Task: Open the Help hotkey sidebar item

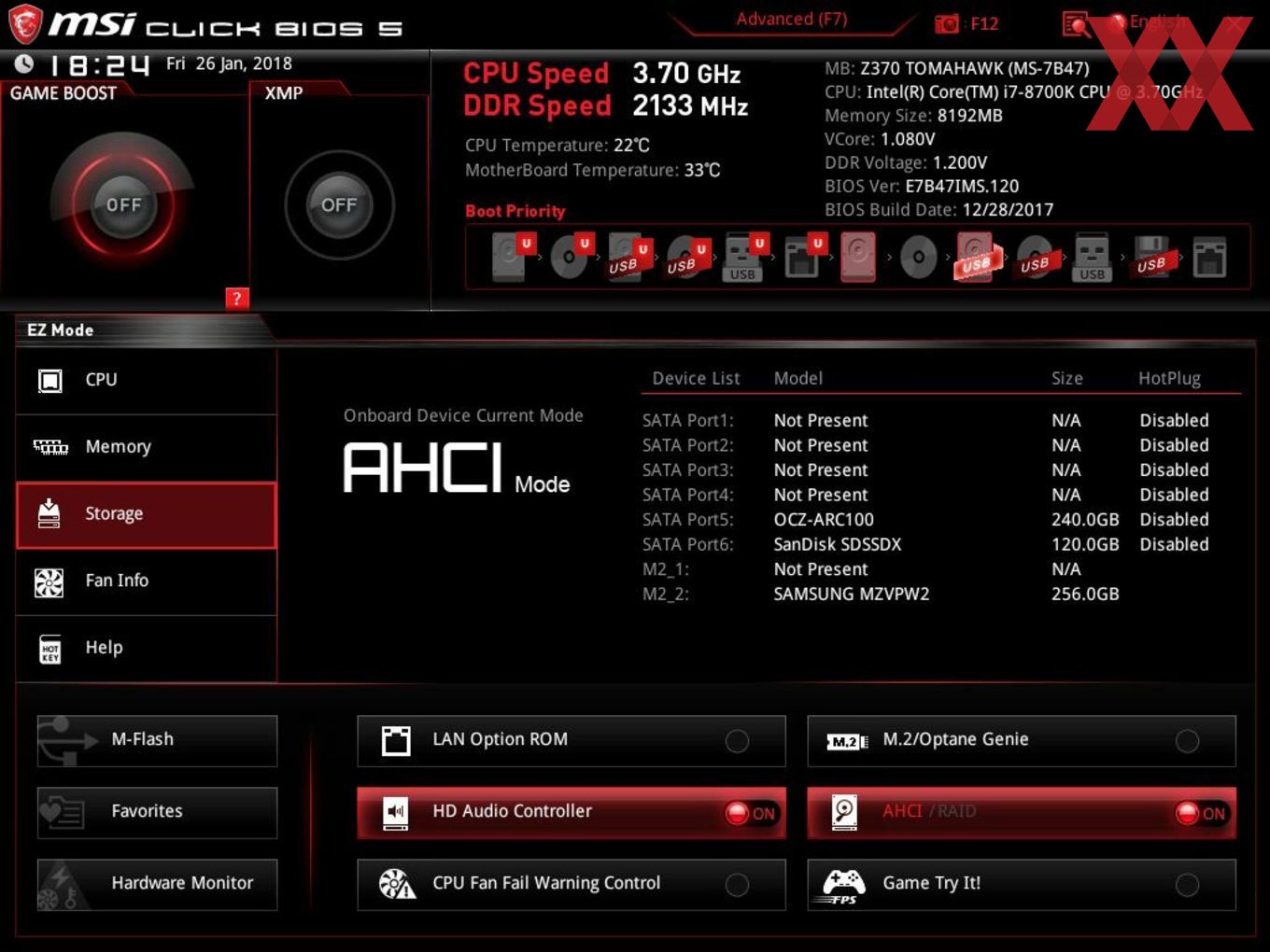Action: click(147, 649)
